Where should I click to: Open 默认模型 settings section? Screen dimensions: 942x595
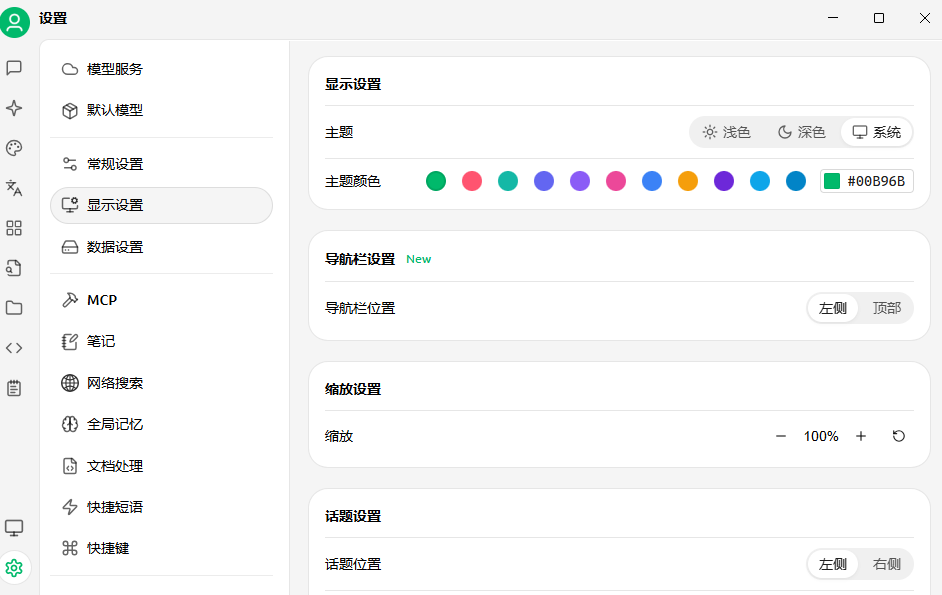coord(162,110)
